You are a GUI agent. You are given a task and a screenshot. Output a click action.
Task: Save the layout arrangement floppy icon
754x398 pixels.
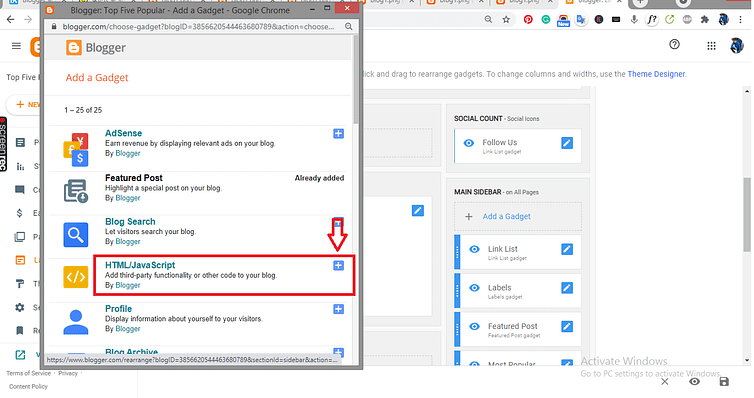point(724,382)
